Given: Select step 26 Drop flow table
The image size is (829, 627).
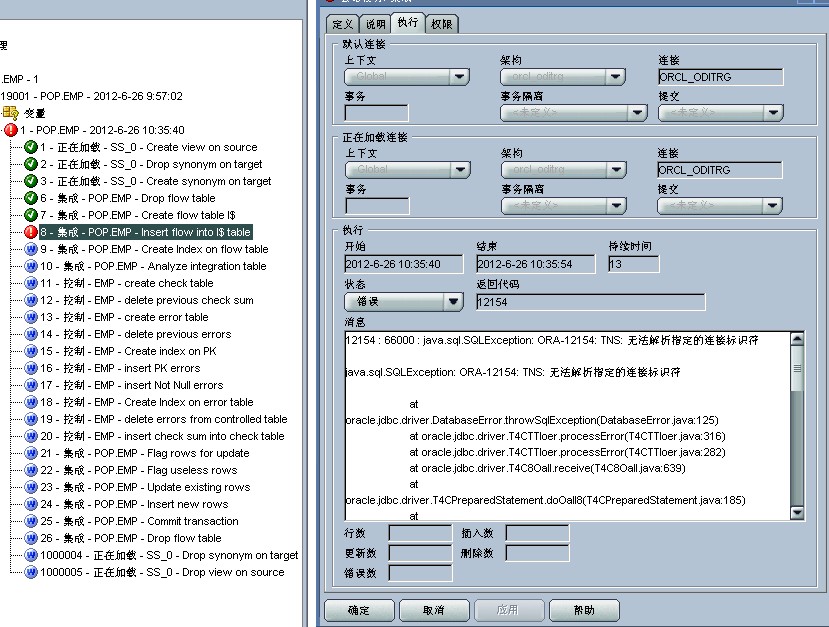Looking at the screenshot, I should click(131, 538).
